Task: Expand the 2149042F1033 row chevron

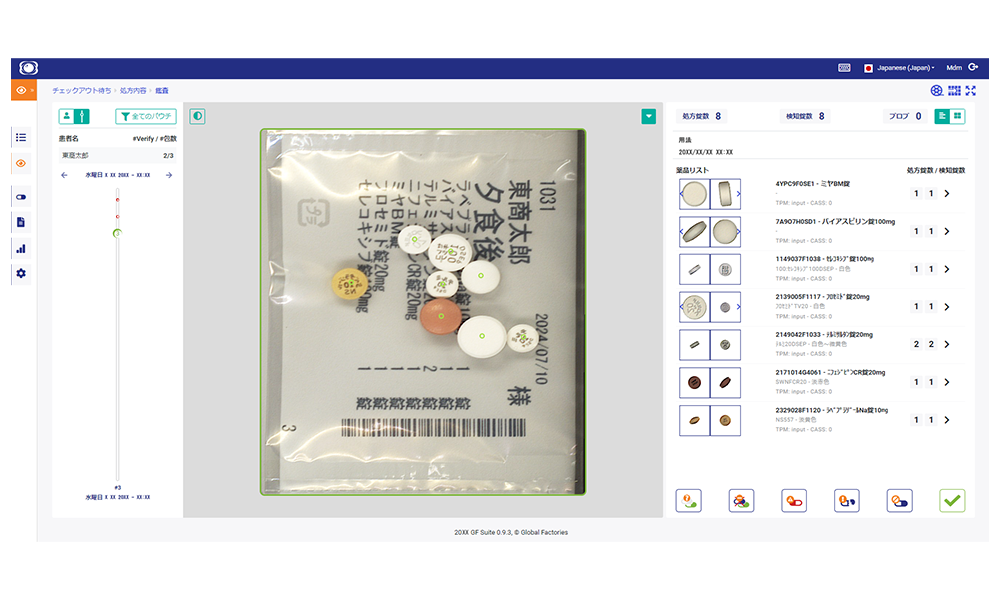Action: coord(947,344)
